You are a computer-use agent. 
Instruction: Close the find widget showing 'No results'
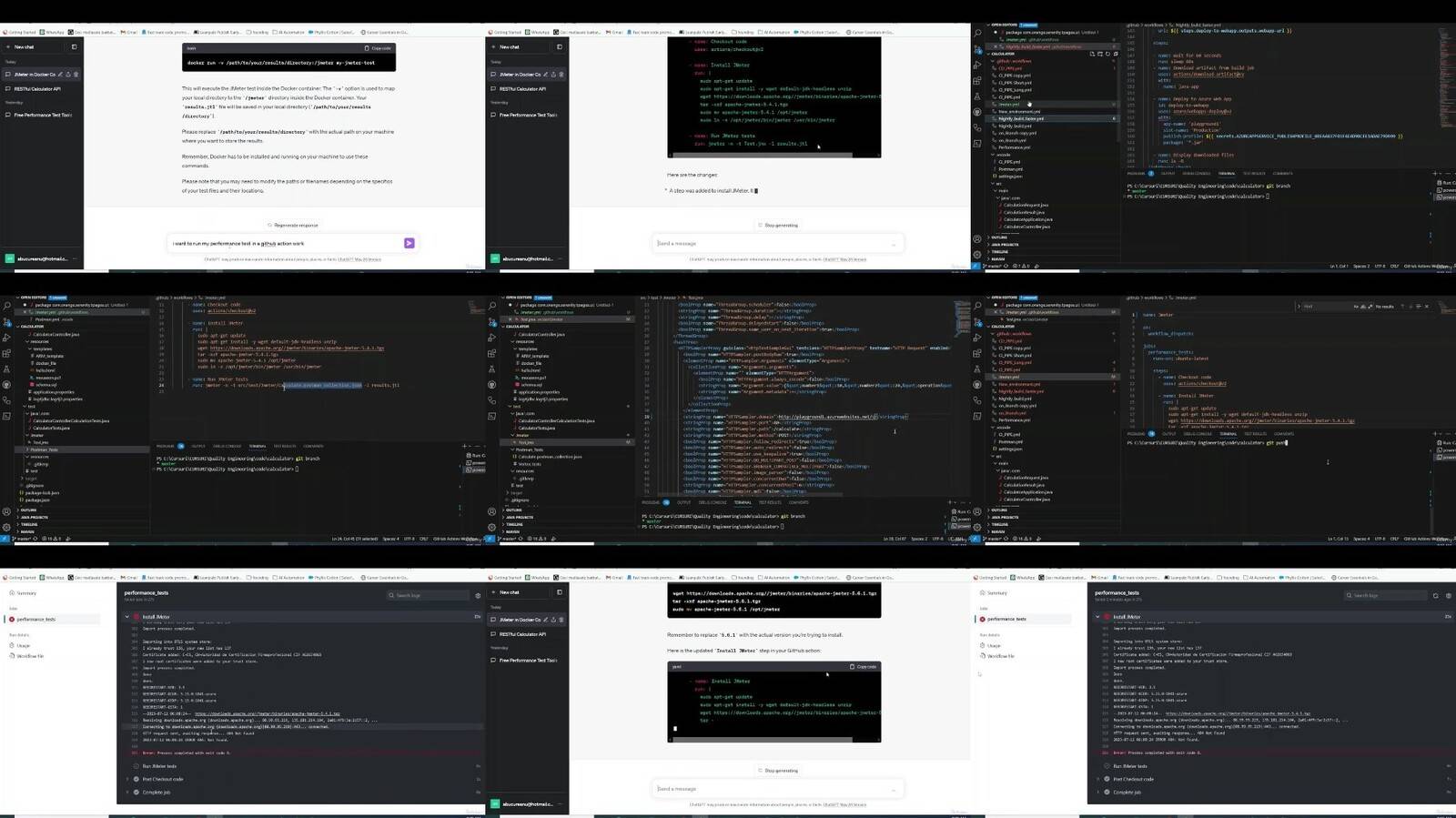tap(1427, 307)
